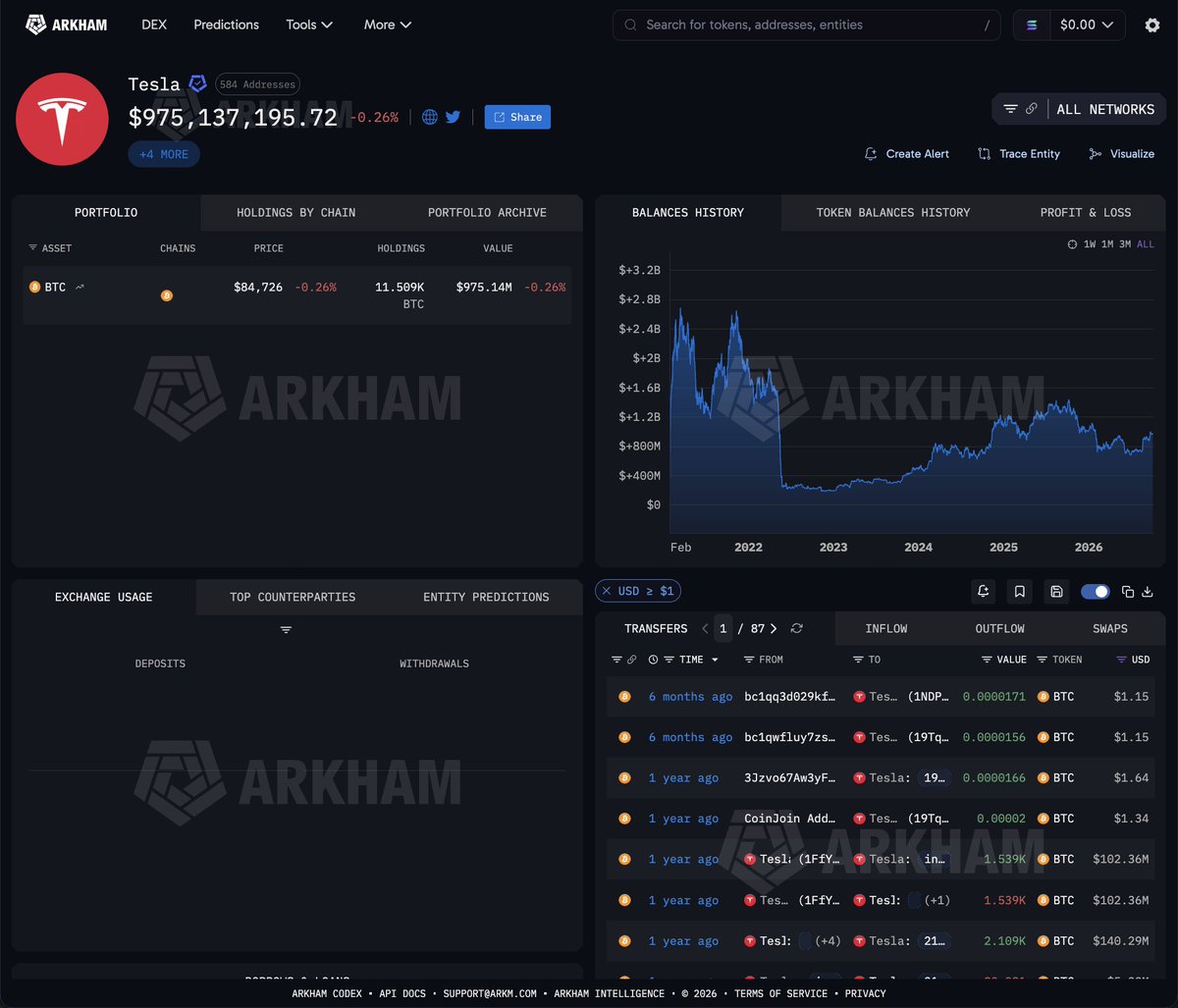Viewport: 1178px width, 1008px height.
Task: Click Create Alert
Action: point(907,154)
